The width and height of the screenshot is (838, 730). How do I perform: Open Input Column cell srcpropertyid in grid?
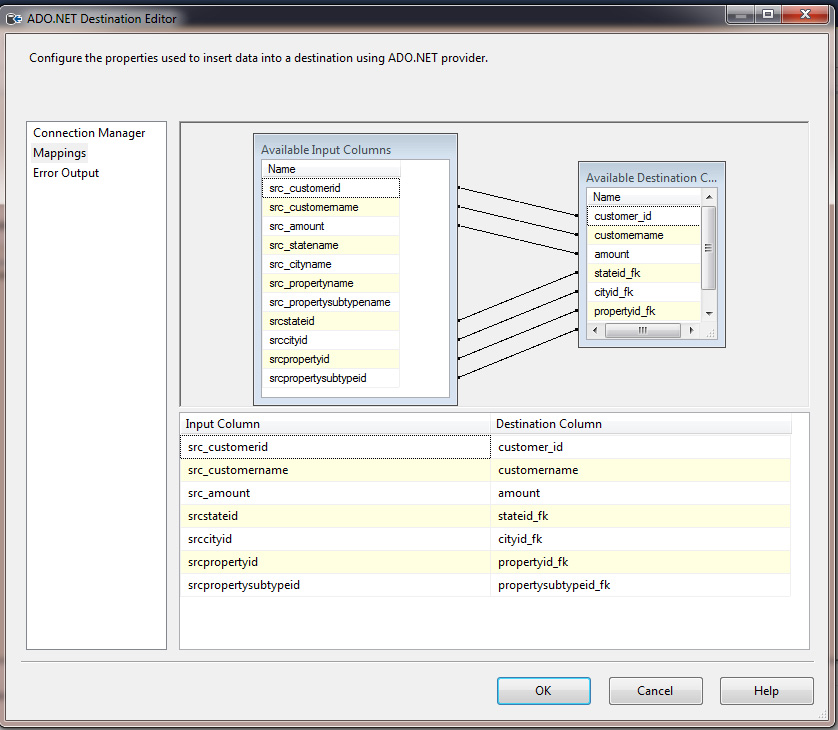[335, 562]
